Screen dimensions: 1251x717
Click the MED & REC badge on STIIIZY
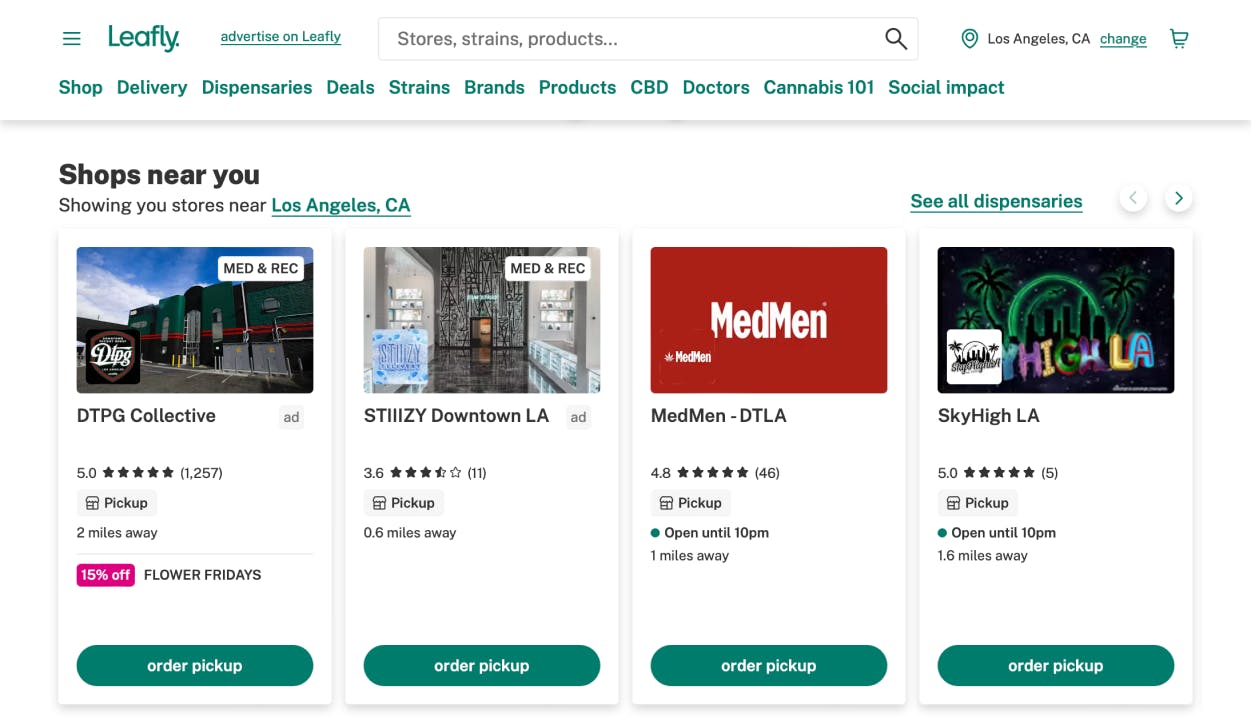[548, 268]
